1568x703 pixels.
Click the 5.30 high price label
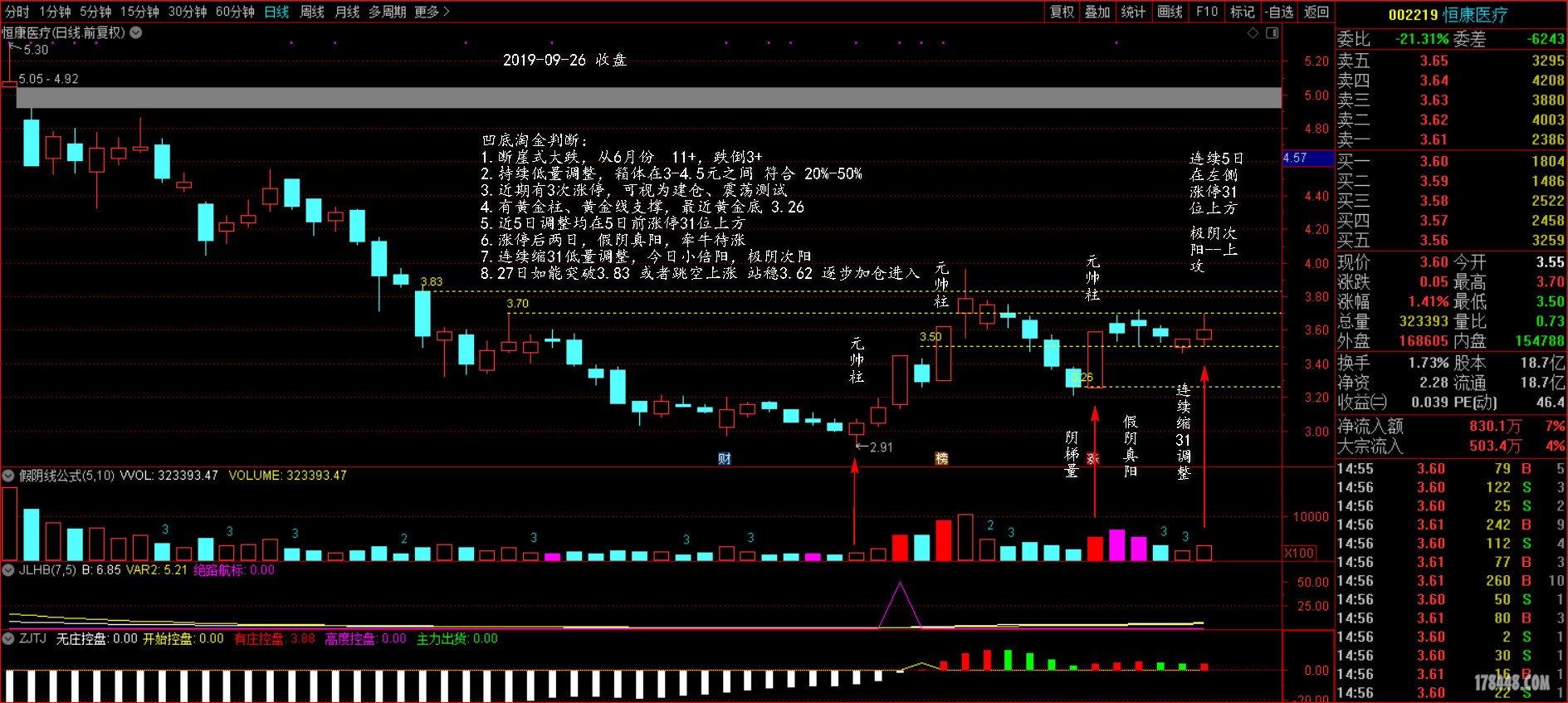(36, 50)
